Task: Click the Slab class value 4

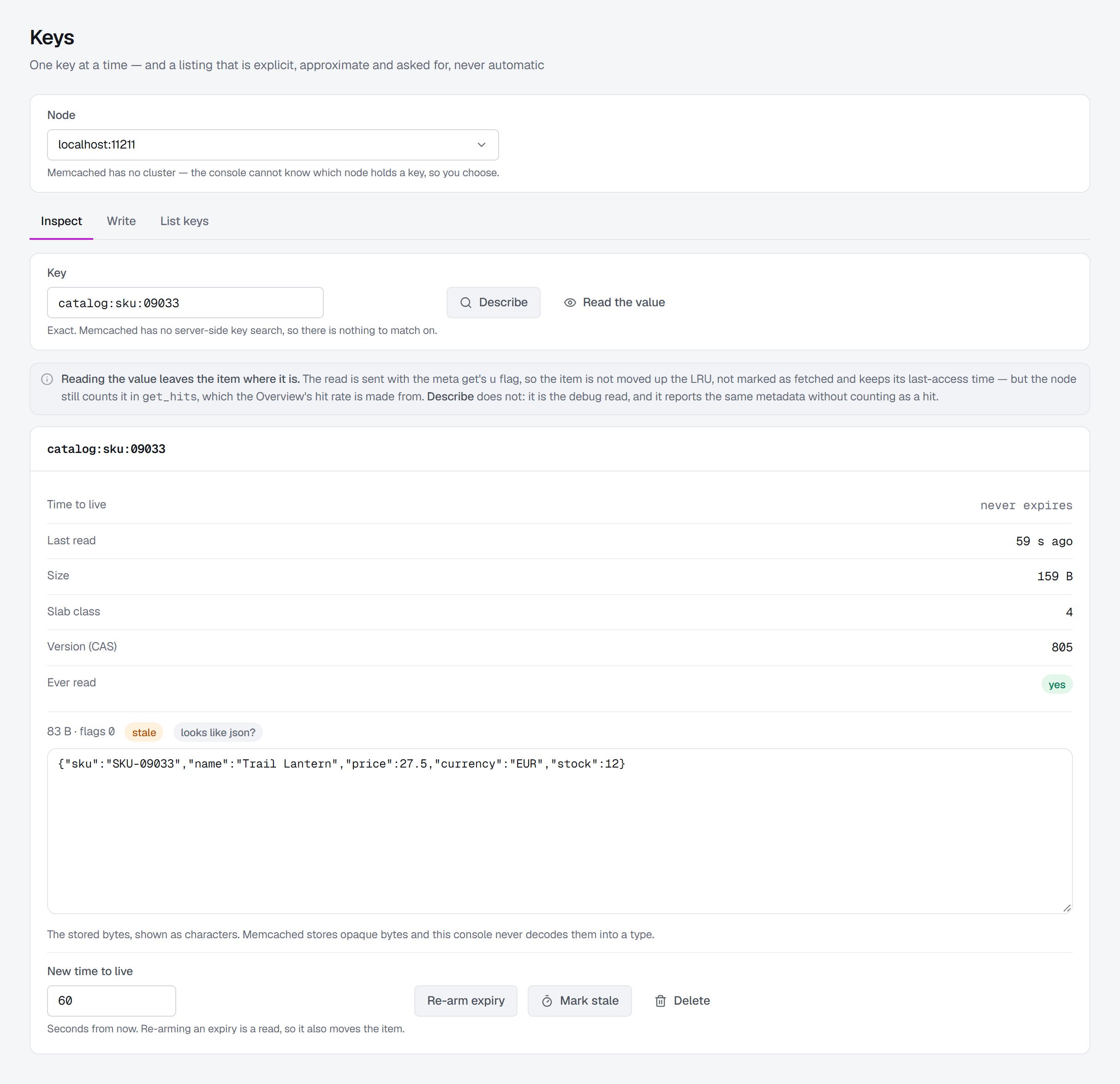Action: click(x=1069, y=613)
